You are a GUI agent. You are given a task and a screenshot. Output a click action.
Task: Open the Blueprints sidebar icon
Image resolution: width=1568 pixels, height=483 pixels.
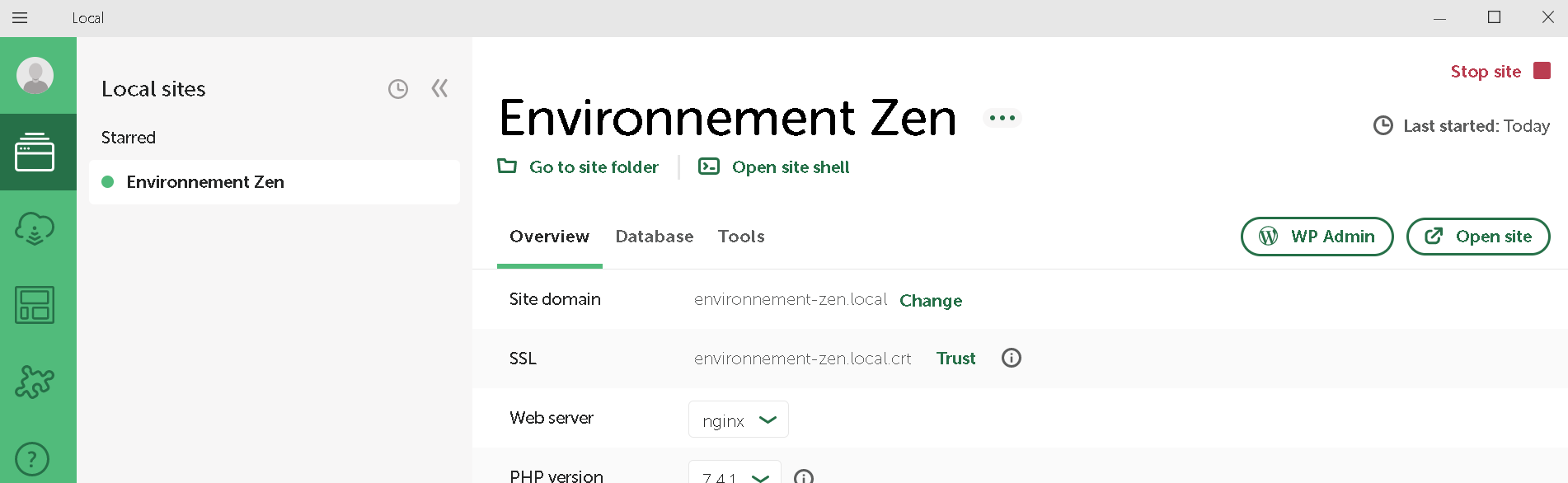35,305
